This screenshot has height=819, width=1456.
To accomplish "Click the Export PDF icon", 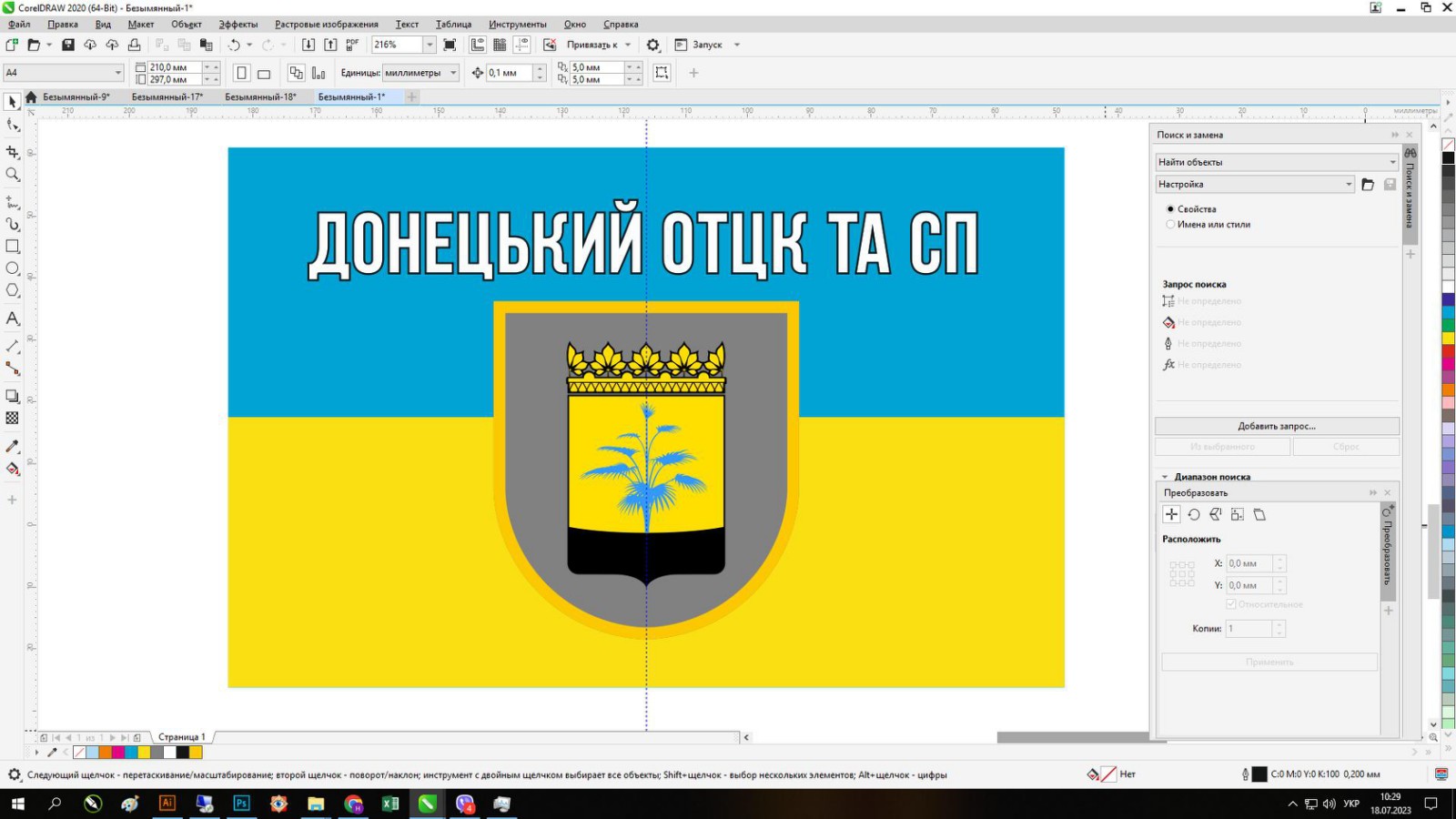I will [x=352, y=45].
